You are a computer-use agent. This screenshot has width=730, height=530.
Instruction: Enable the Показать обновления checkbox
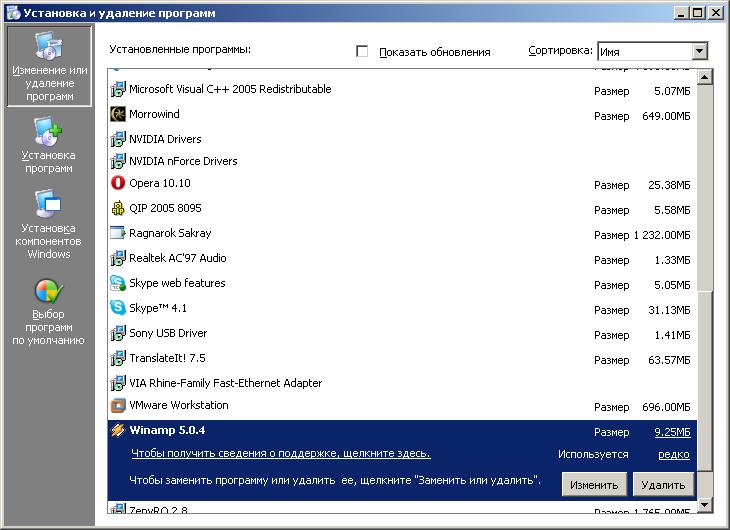pyautogui.click(x=362, y=51)
